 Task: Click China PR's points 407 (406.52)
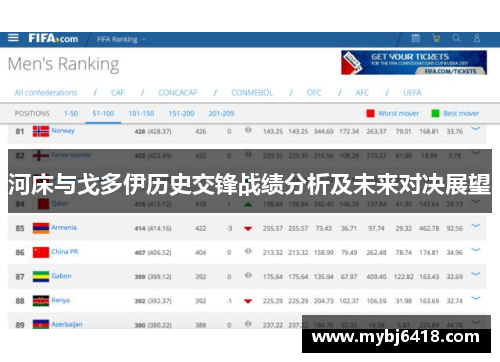(x=153, y=253)
